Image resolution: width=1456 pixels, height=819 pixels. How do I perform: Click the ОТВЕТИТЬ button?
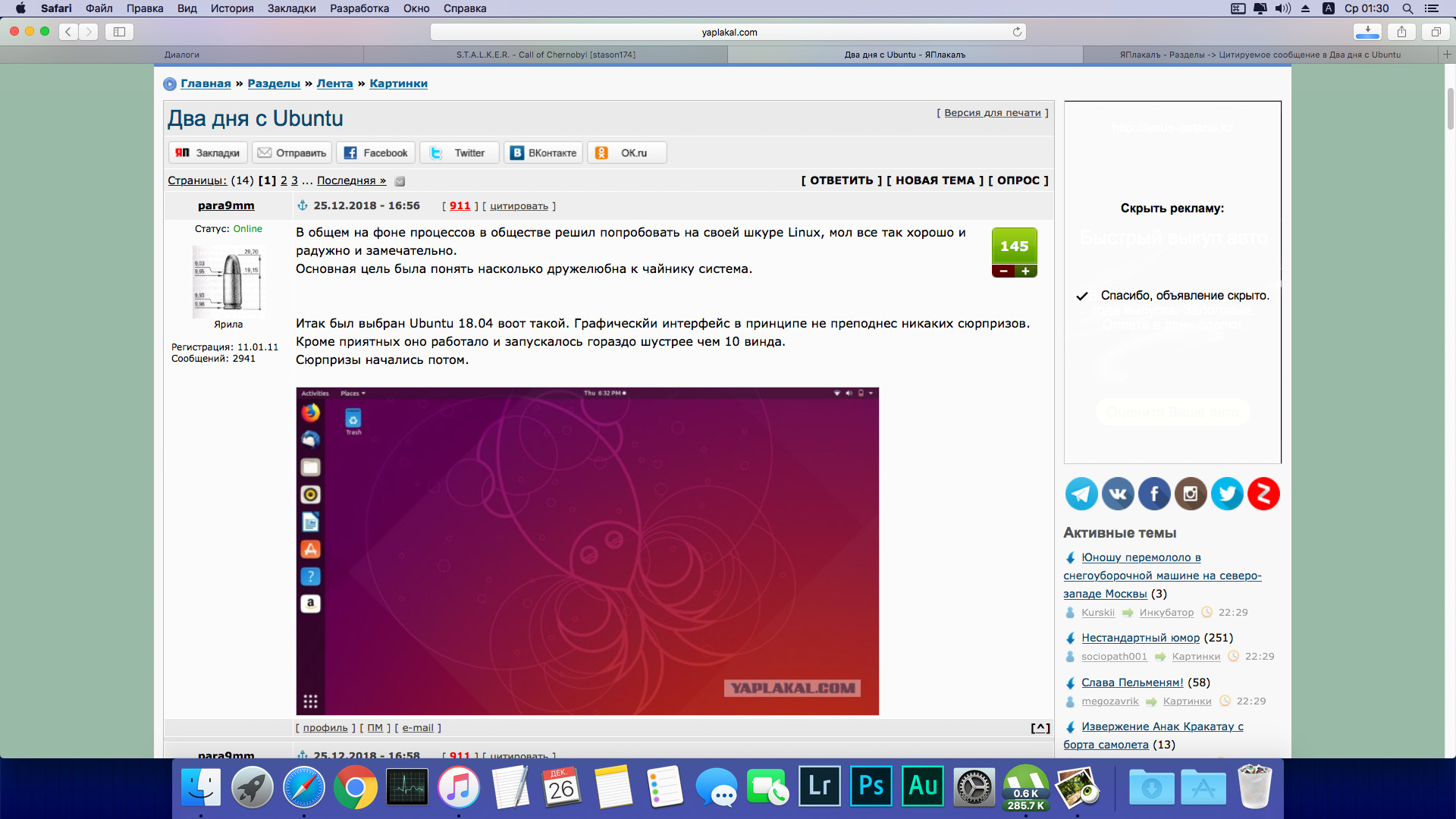(x=842, y=180)
